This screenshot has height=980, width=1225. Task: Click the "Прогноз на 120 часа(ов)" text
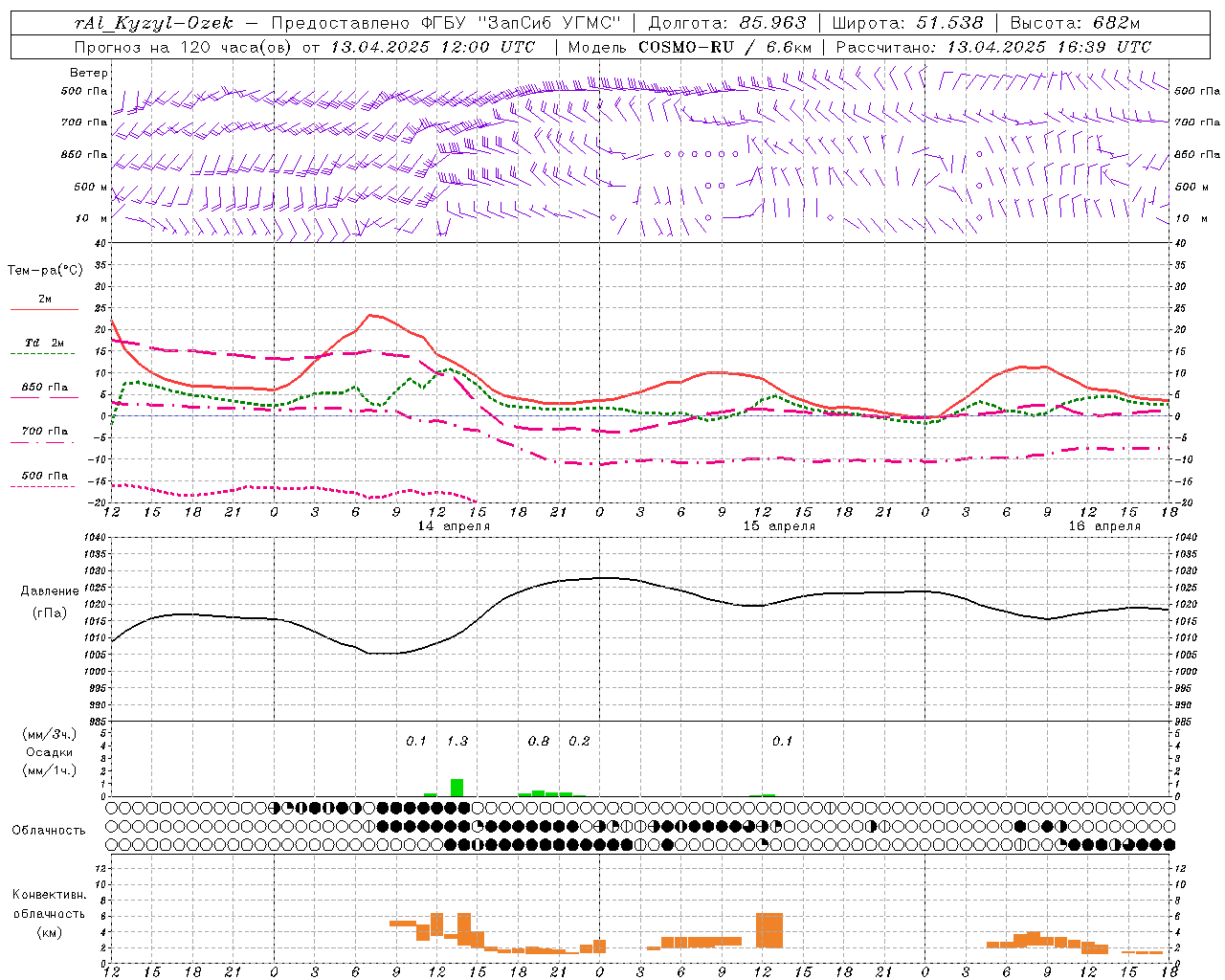click(183, 47)
